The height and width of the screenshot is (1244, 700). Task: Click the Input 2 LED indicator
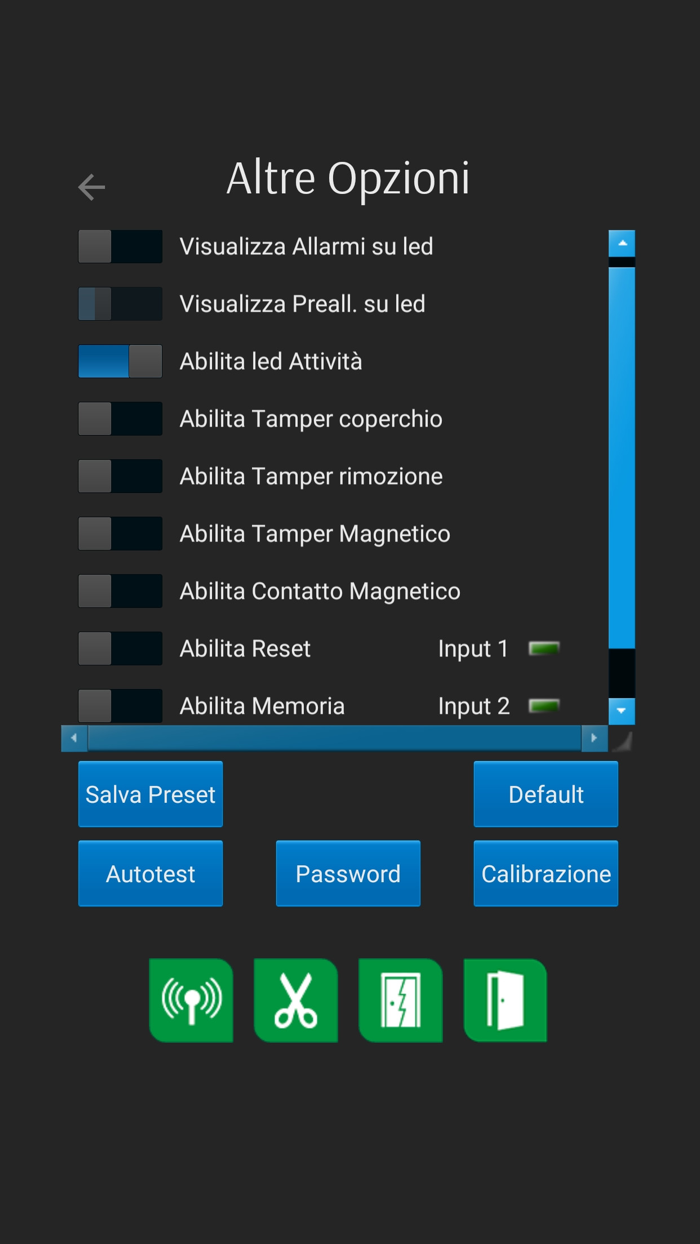pos(544,705)
